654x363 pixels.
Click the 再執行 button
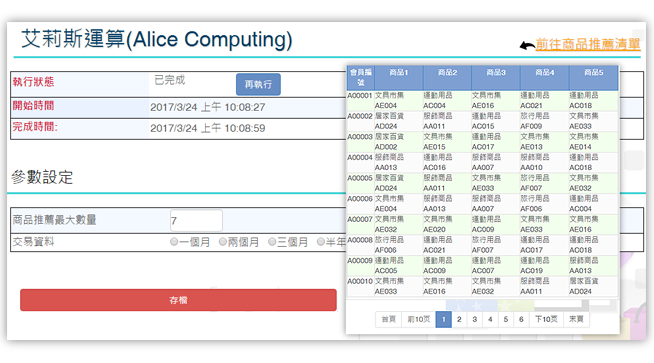click(258, 84)
